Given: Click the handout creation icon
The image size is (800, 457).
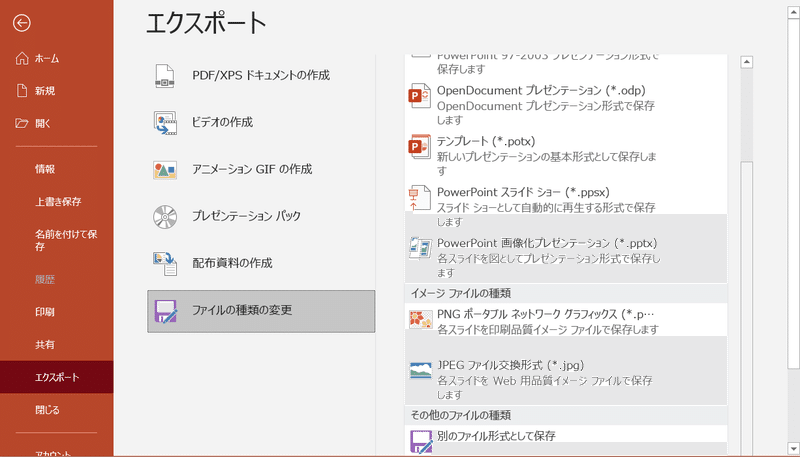Looking at the screenshot, I should [x=165, y=264].
